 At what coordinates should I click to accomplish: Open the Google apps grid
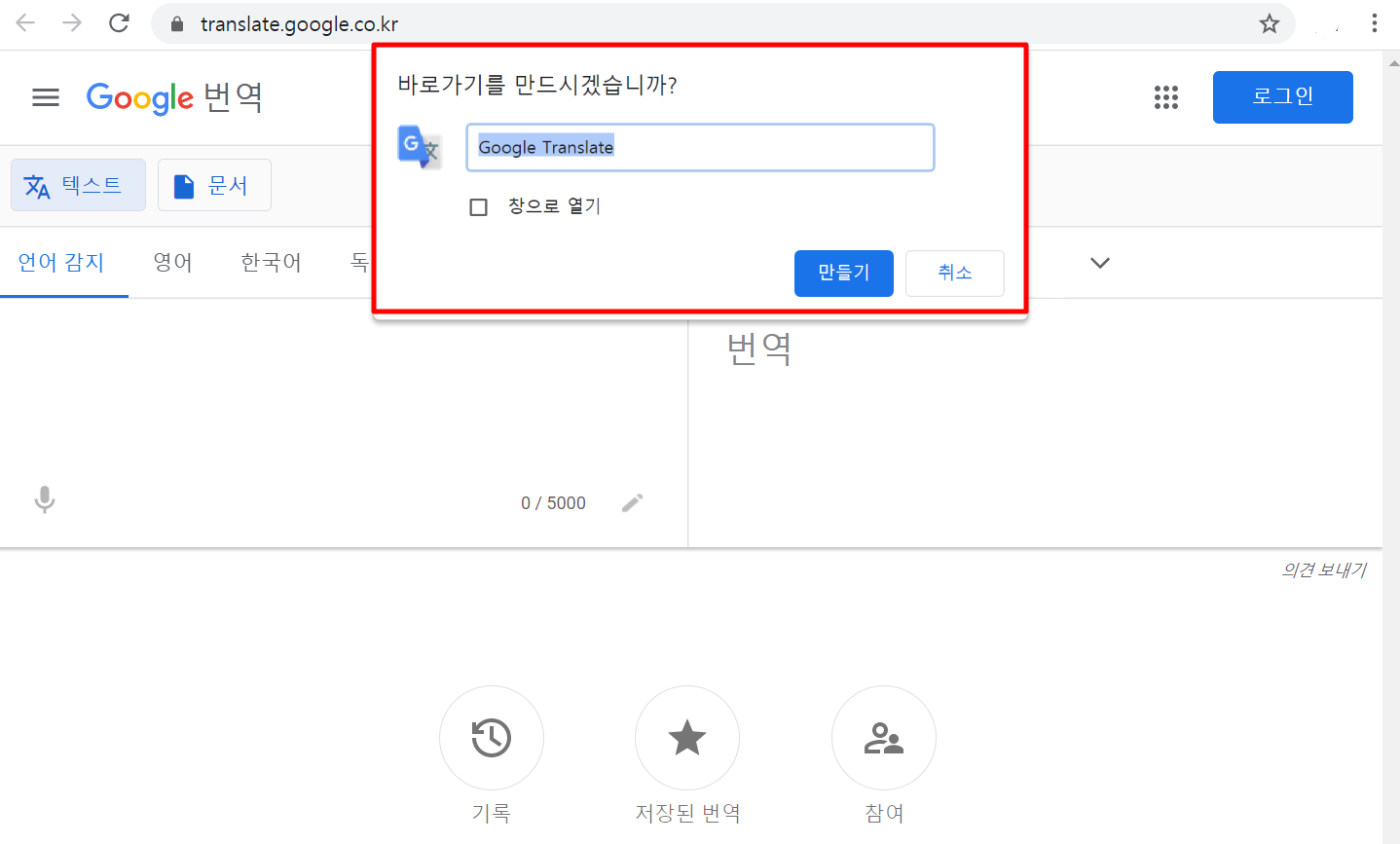tap(1165, 97)
